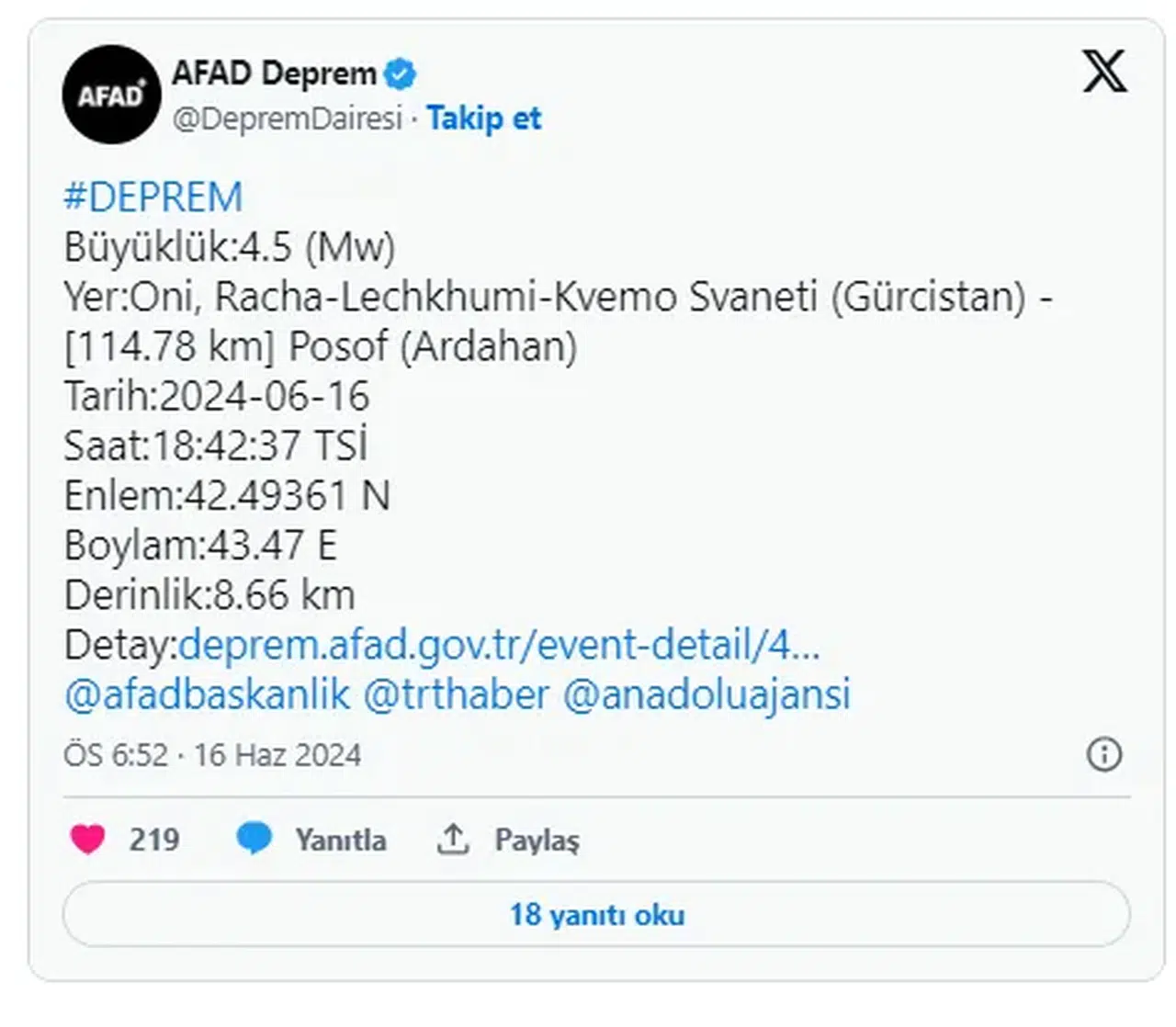Click the X logo in the corner
This screenshot has width=1176, height=1027.
pos(1104,70)
